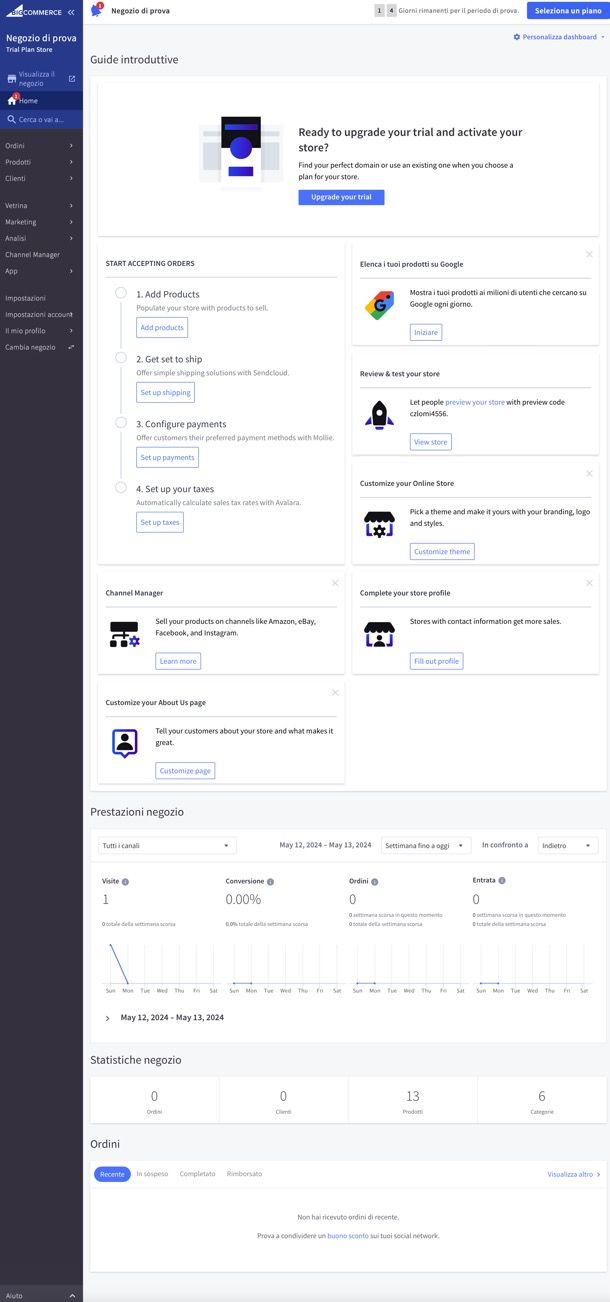The image size is (610, 1302).
Task: Expand the May 12 – May 13 date row chevron
Action: (107, 1018)
